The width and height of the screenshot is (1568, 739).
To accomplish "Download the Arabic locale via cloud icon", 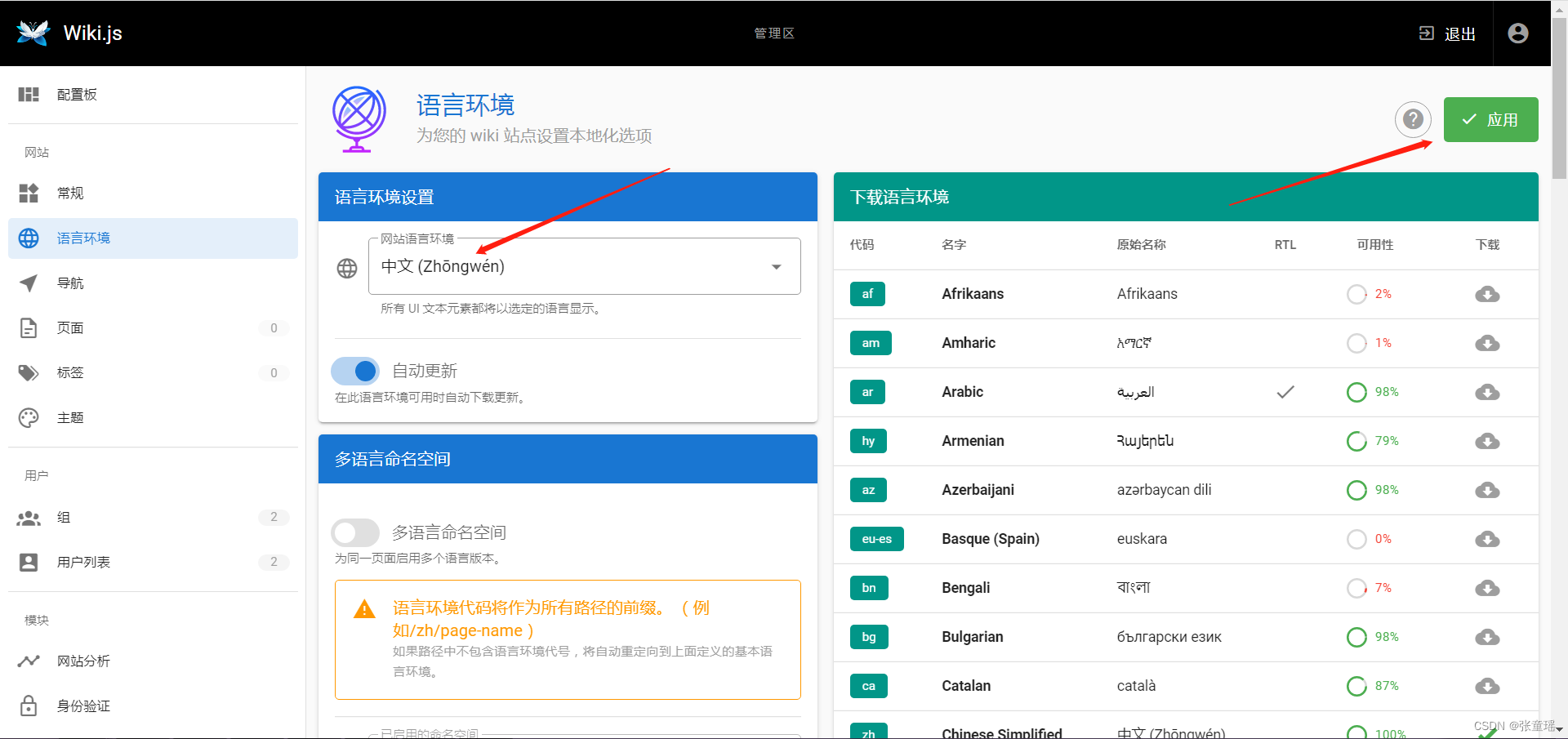I will [x=1487, y=392].
